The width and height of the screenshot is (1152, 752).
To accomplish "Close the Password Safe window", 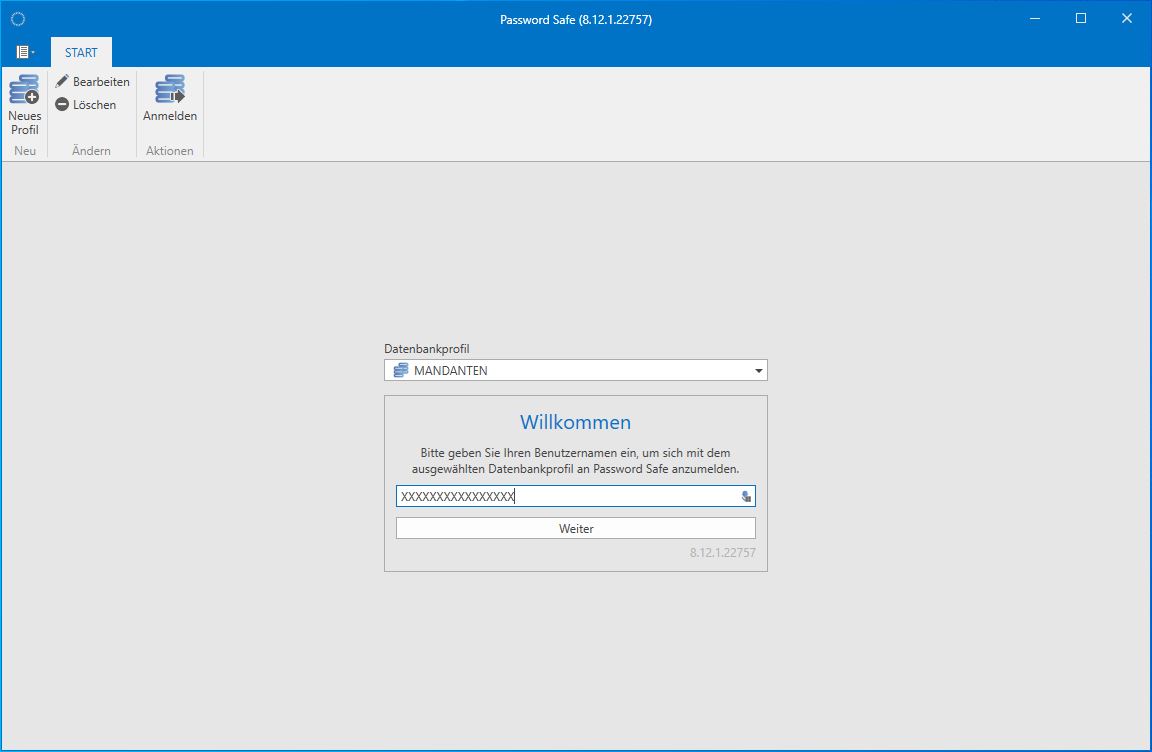I will coord(1126,19).
